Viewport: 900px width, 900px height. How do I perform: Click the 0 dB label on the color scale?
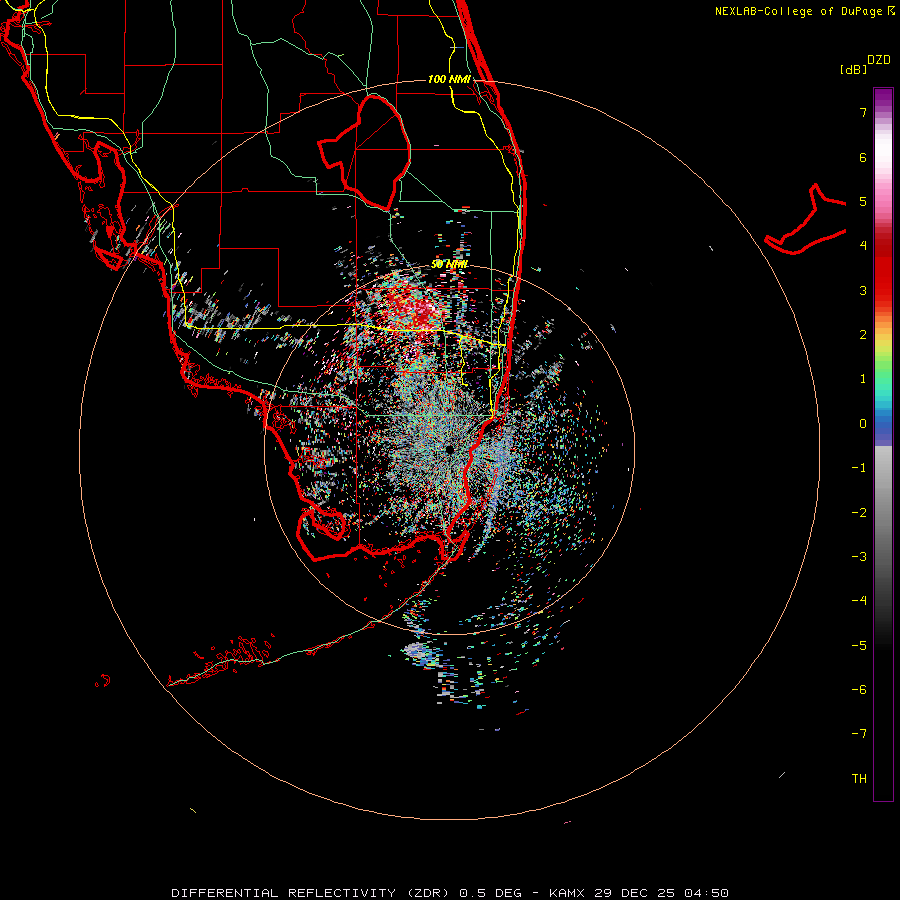(863, 424)
